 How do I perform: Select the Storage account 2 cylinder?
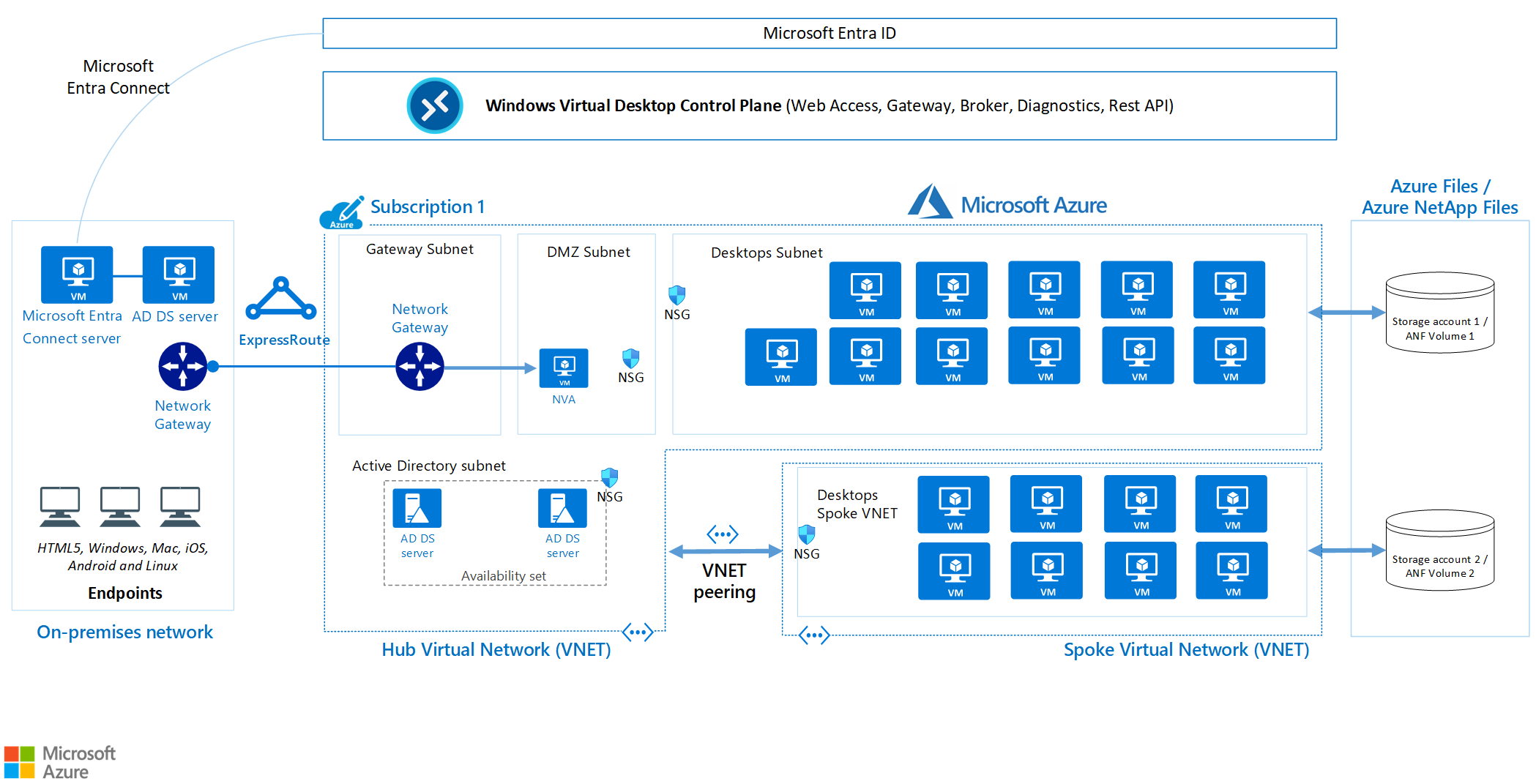1440,550
